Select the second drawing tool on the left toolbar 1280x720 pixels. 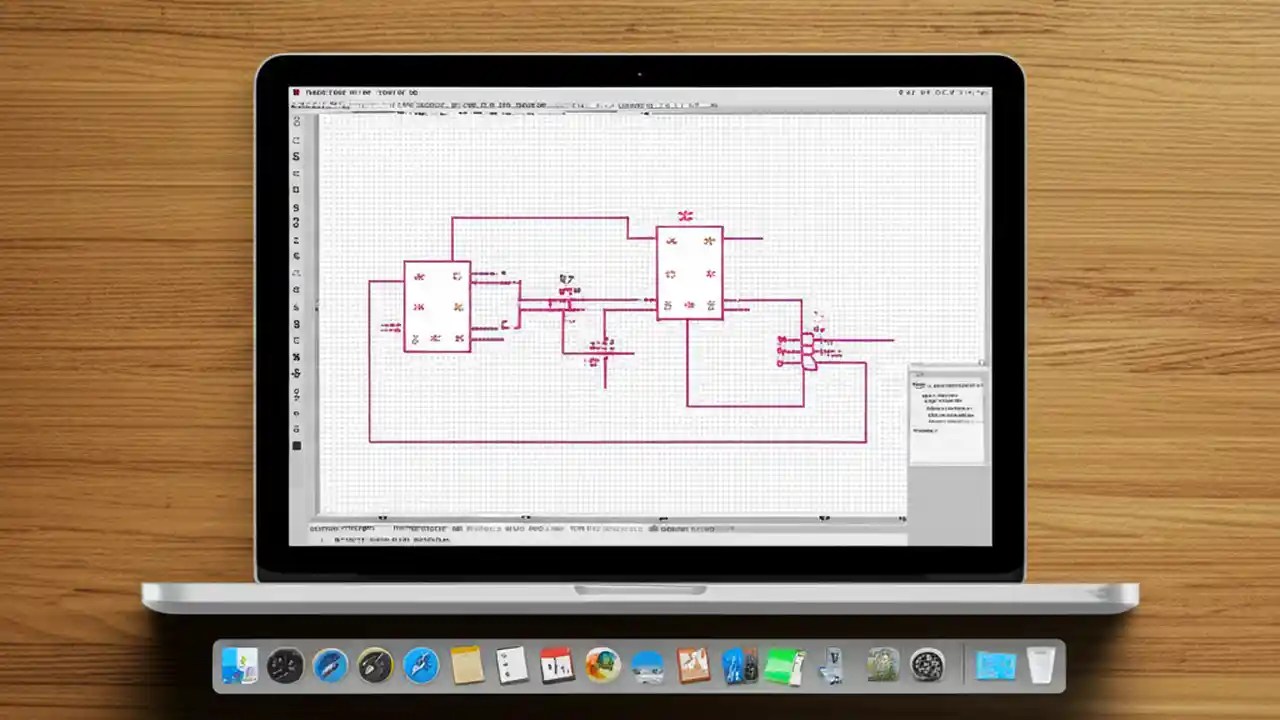[296, 140]
